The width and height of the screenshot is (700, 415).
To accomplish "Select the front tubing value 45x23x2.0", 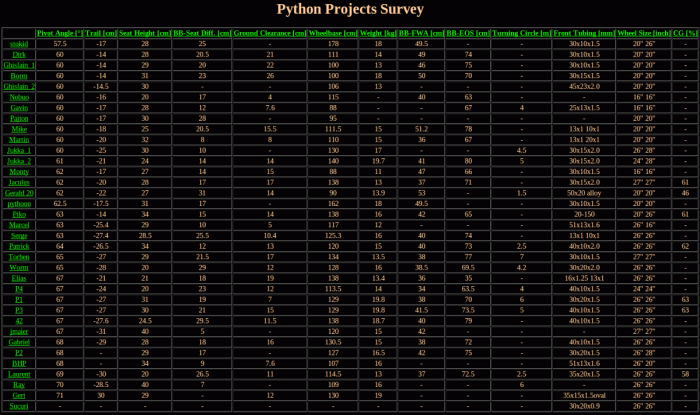I will point(584,87).
